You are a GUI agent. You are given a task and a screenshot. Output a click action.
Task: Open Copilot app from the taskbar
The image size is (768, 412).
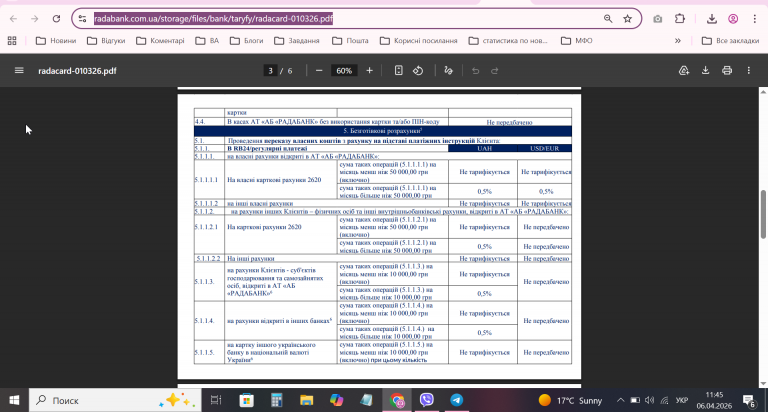click(x=336, y=400)
